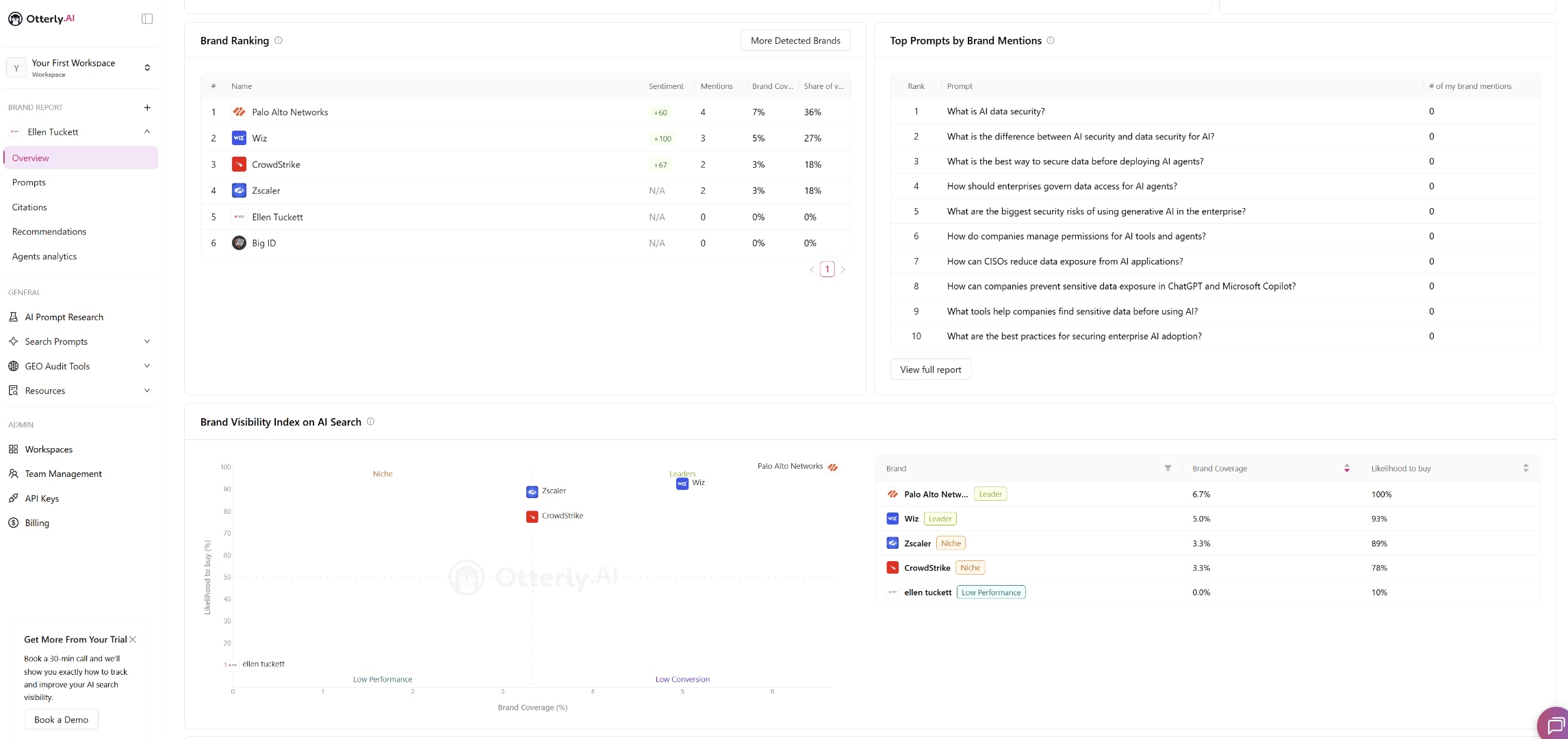
Task: Click the Wiz logo in Brand Ranking
Action: click(239, 138)
